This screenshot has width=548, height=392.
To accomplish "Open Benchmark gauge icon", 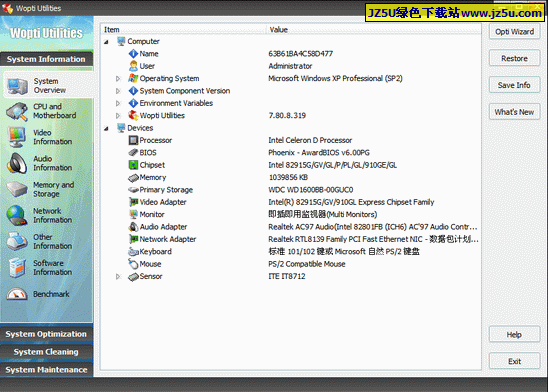I will click(17, 294).
